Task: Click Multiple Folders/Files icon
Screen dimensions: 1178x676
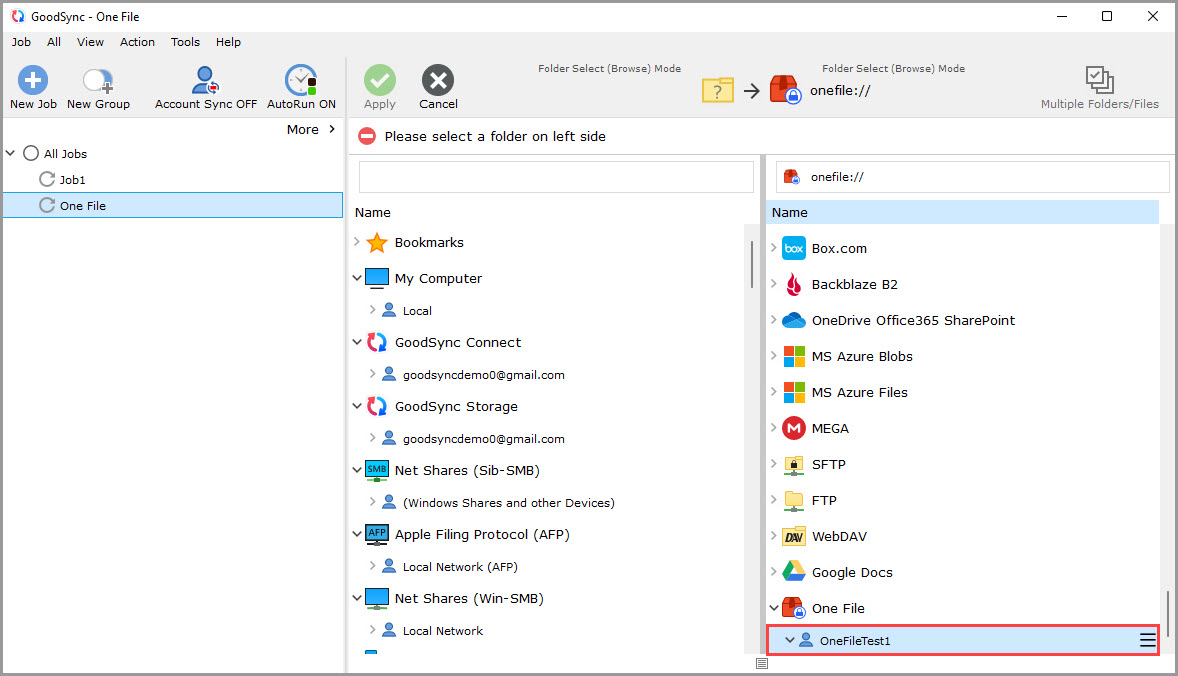Action: pyautogui.click(x=1099, y=80)
